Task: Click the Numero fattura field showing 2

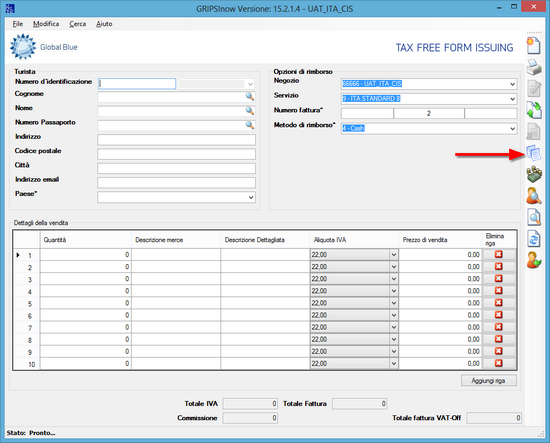Action: pyautogui.click(x=429, y=113)
